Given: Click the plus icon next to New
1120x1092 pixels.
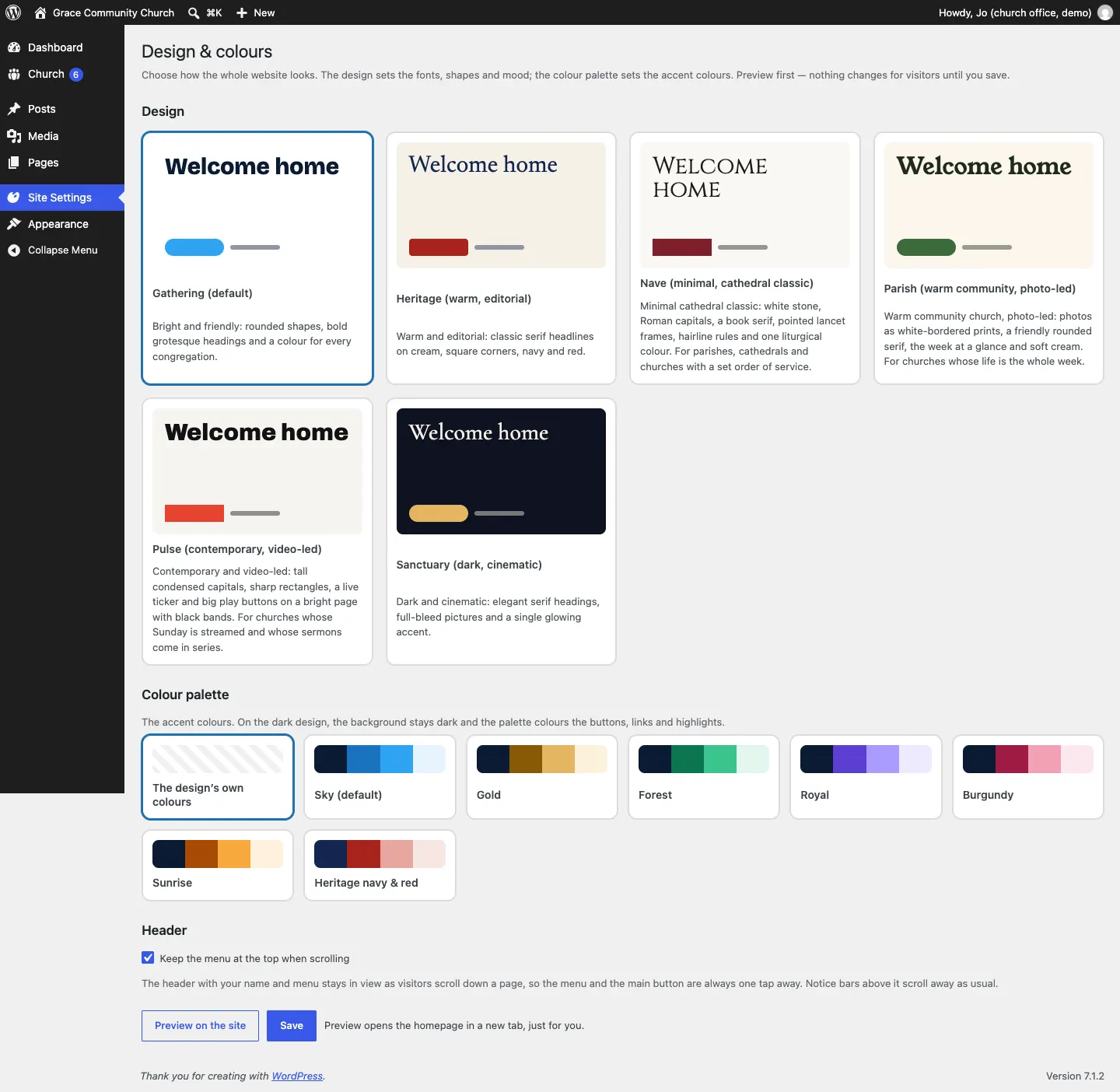Looking at the screenshot, I should point(242,12).
